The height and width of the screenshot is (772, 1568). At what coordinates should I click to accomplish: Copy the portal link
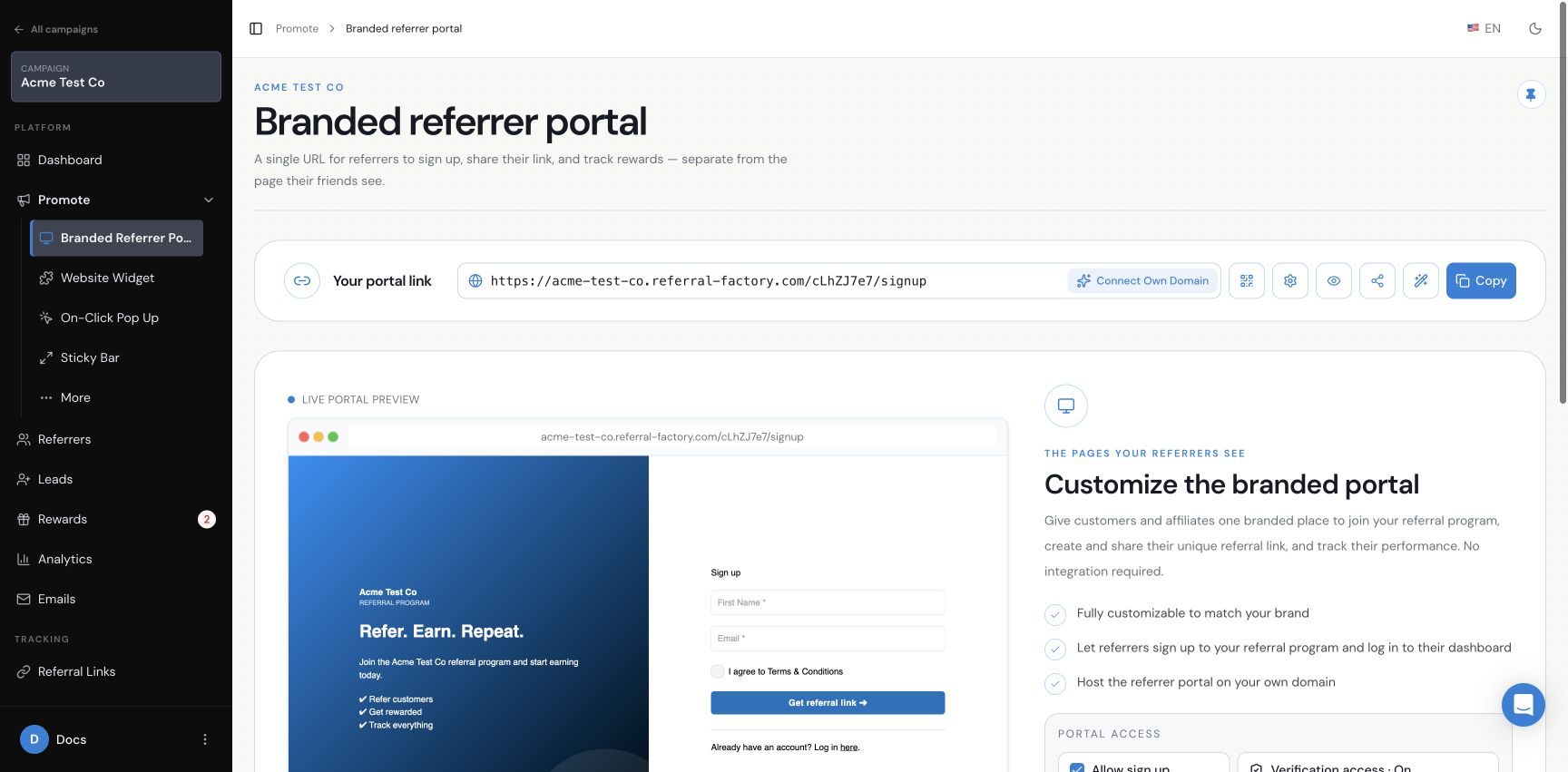[1481, 281]
